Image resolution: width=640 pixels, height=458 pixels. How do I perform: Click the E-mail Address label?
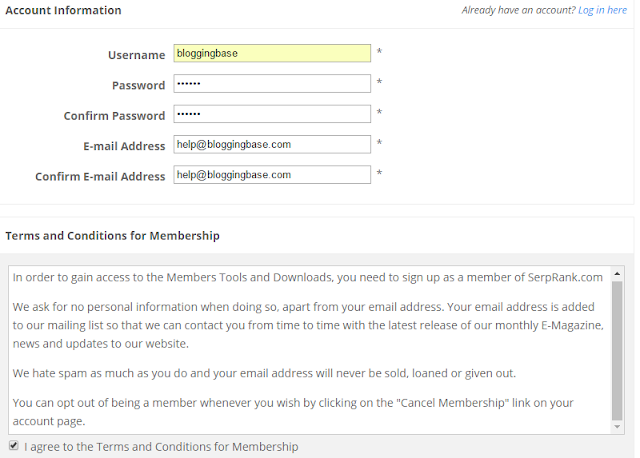(x=124, y=146)
